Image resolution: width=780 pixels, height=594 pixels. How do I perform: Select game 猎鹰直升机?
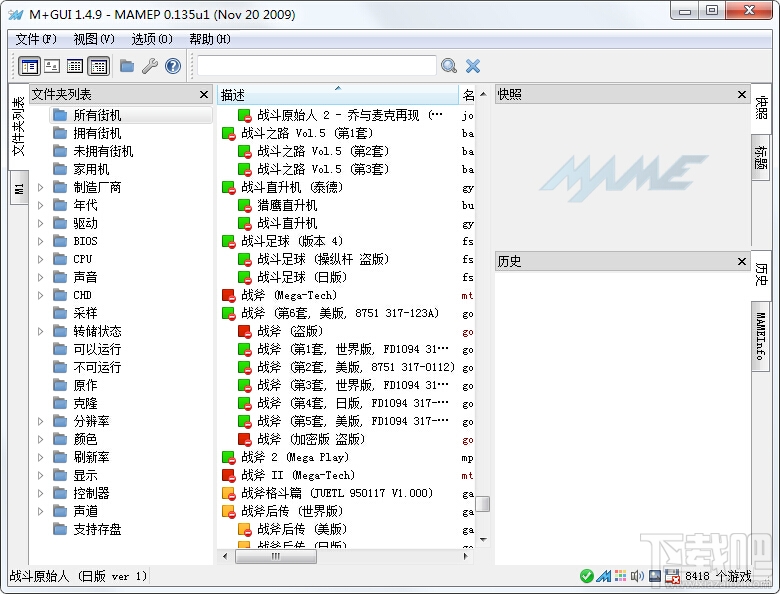(x=287, y=205)
